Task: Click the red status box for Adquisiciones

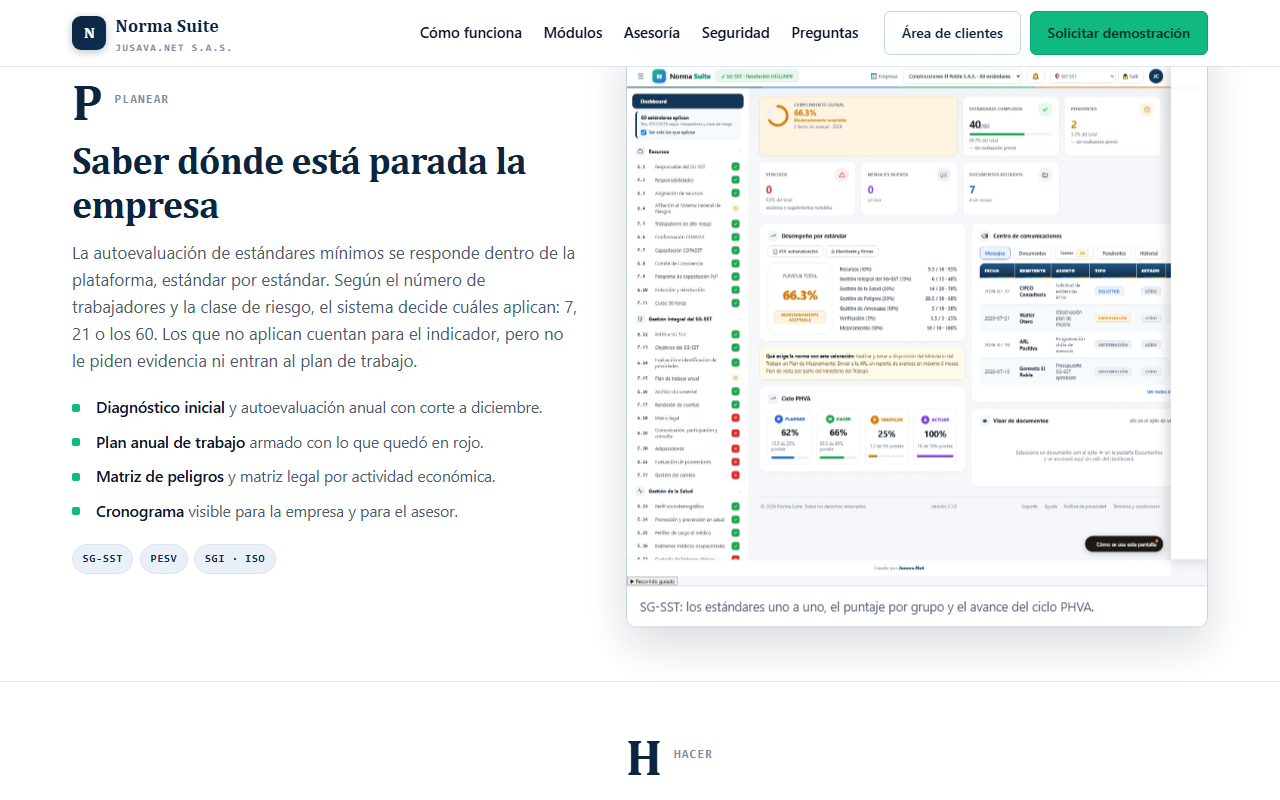Action: tap(735, 448)
